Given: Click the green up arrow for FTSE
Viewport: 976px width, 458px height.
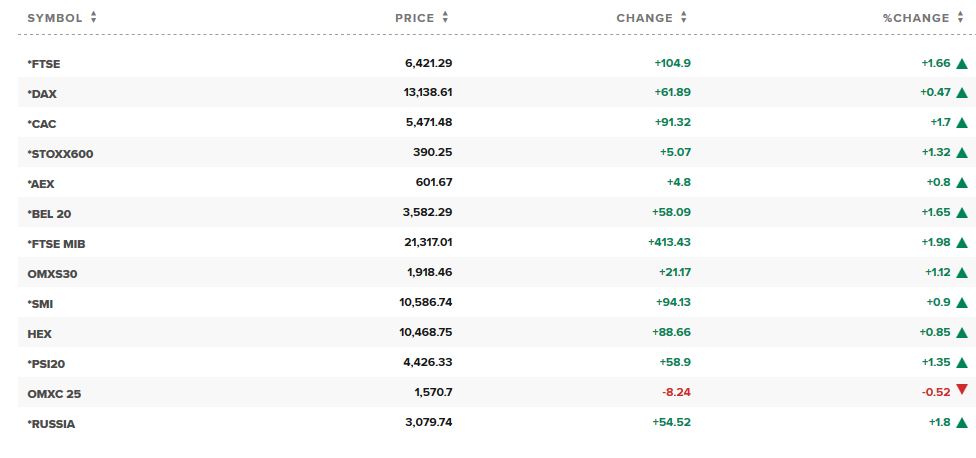Looking at the screenshot, I should pyautogui.click(x=962, y=63).
